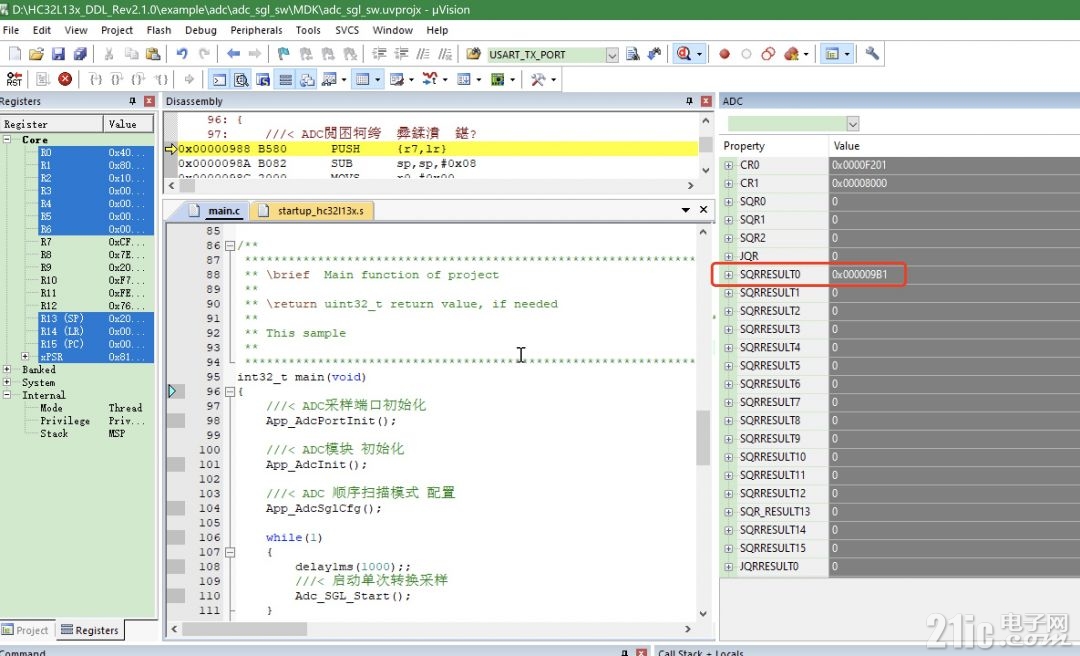Image resolution: width=1080 pixels, height=656 pixels.
Task: Comment out the selection icon
Action: [423, 54]
